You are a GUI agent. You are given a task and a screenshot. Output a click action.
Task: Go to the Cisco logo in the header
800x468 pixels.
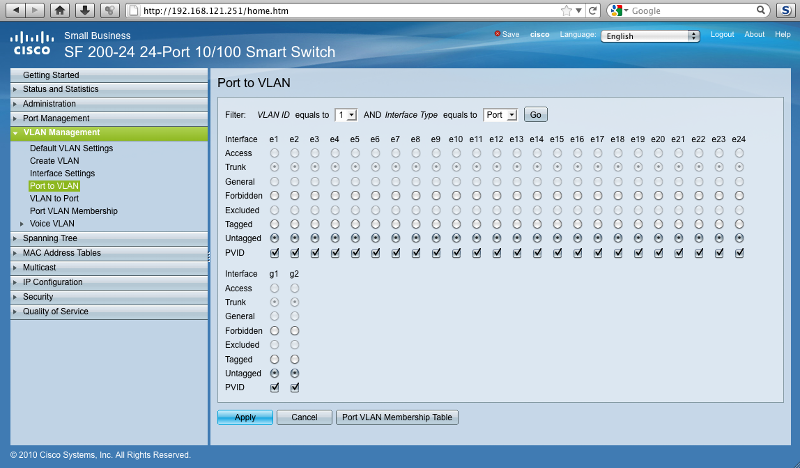pyautogui.click(x=32, y=43)
